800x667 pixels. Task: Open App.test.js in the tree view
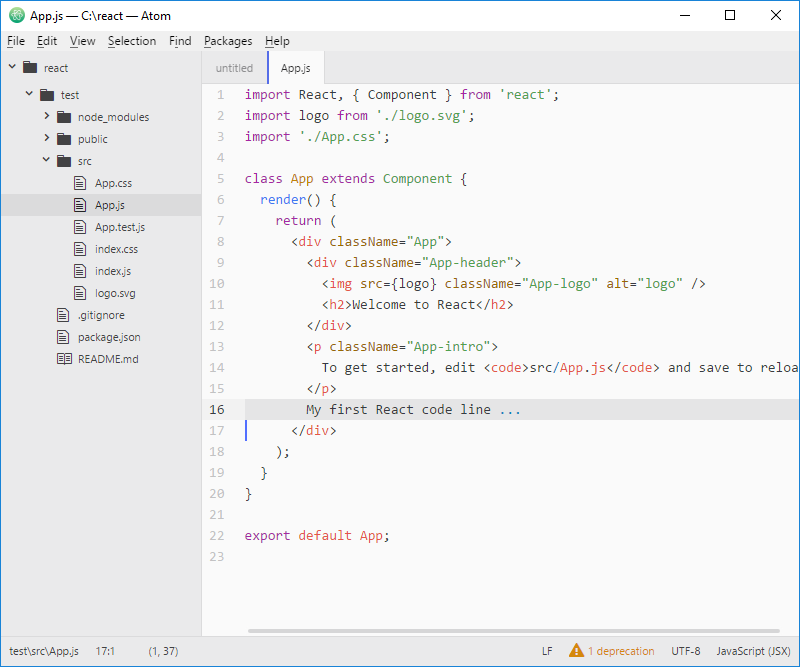pos(119,227)
